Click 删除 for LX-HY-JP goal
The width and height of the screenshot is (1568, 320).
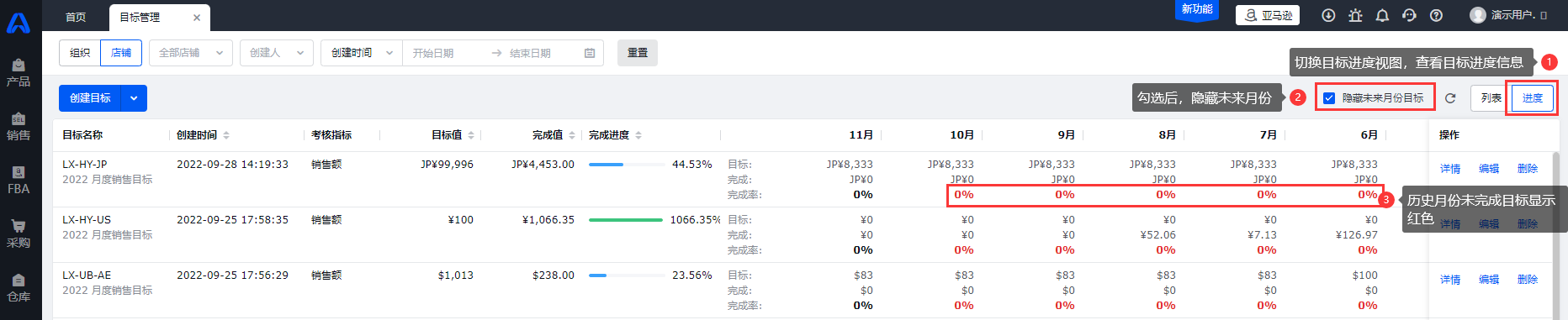1528,169
